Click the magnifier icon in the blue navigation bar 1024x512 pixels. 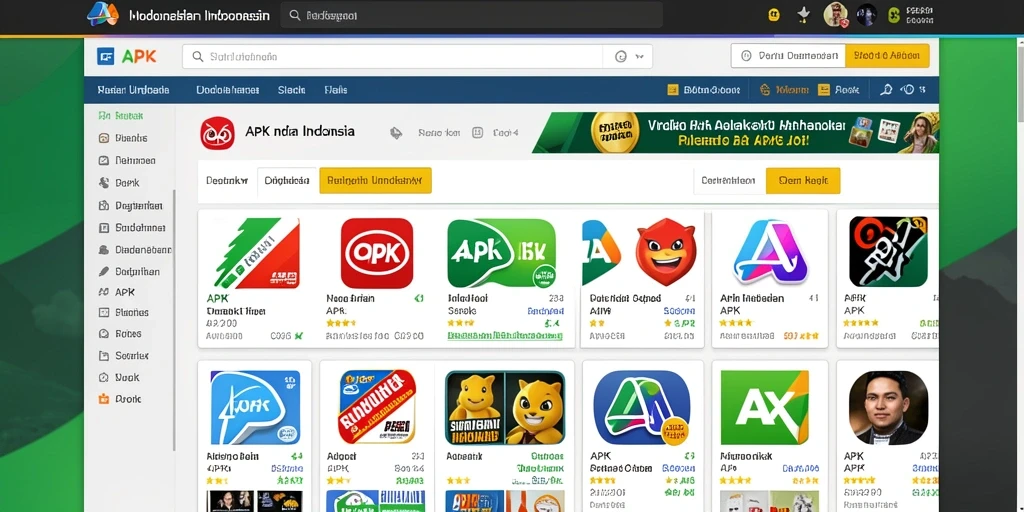(886, 90)
